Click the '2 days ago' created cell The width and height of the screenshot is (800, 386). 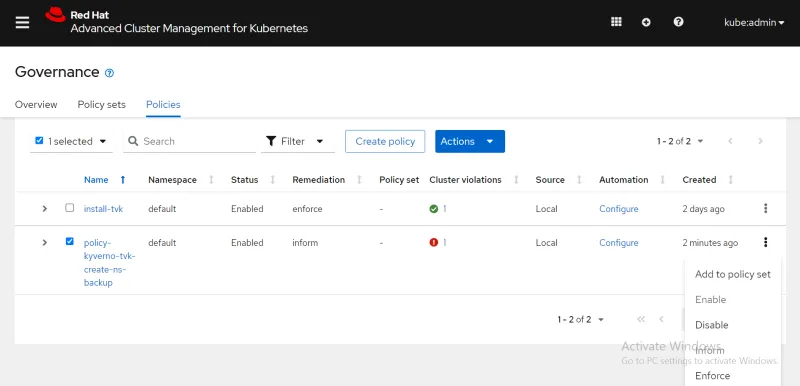coord(704,209)
